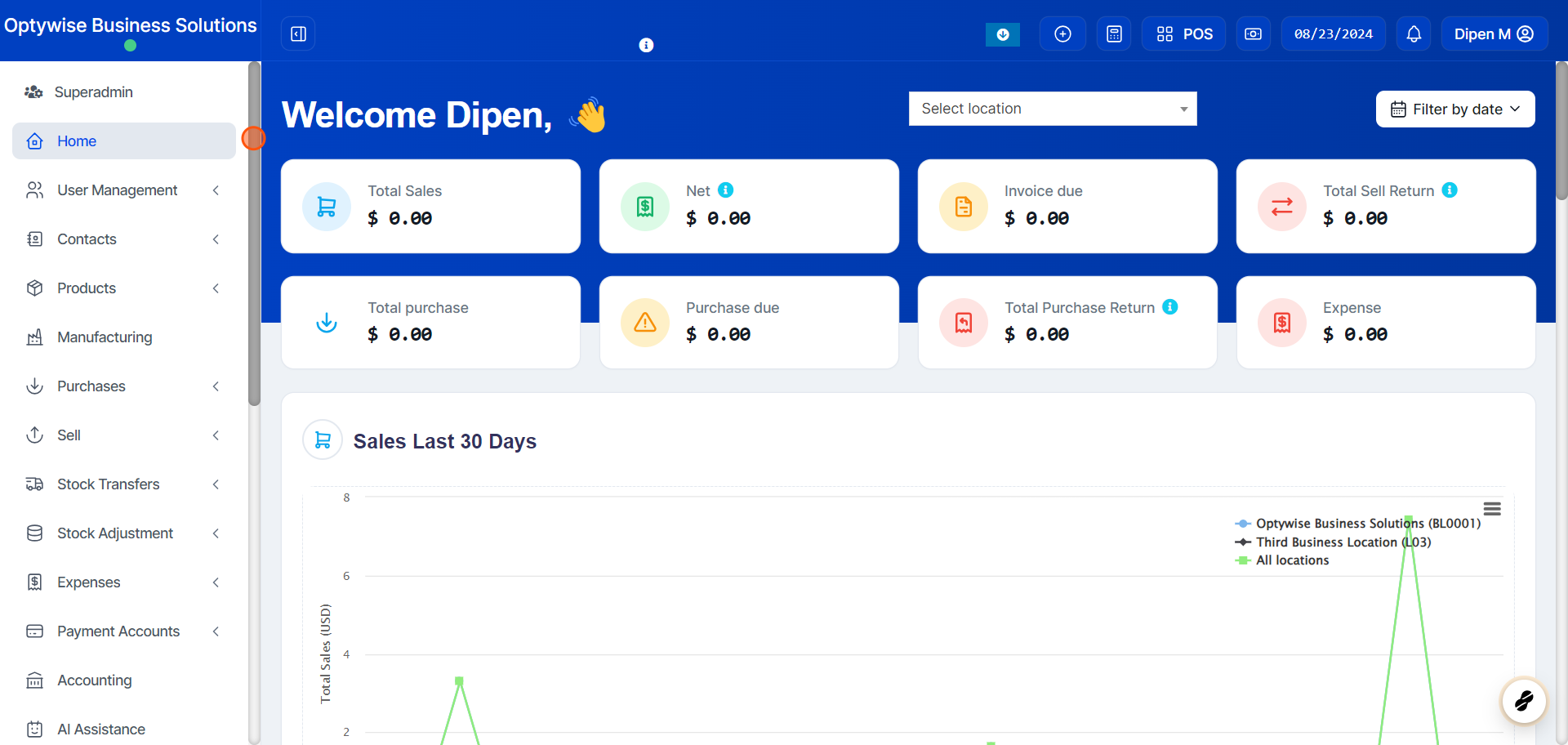Click the Manufacturing factory icon

pos(34,337)
